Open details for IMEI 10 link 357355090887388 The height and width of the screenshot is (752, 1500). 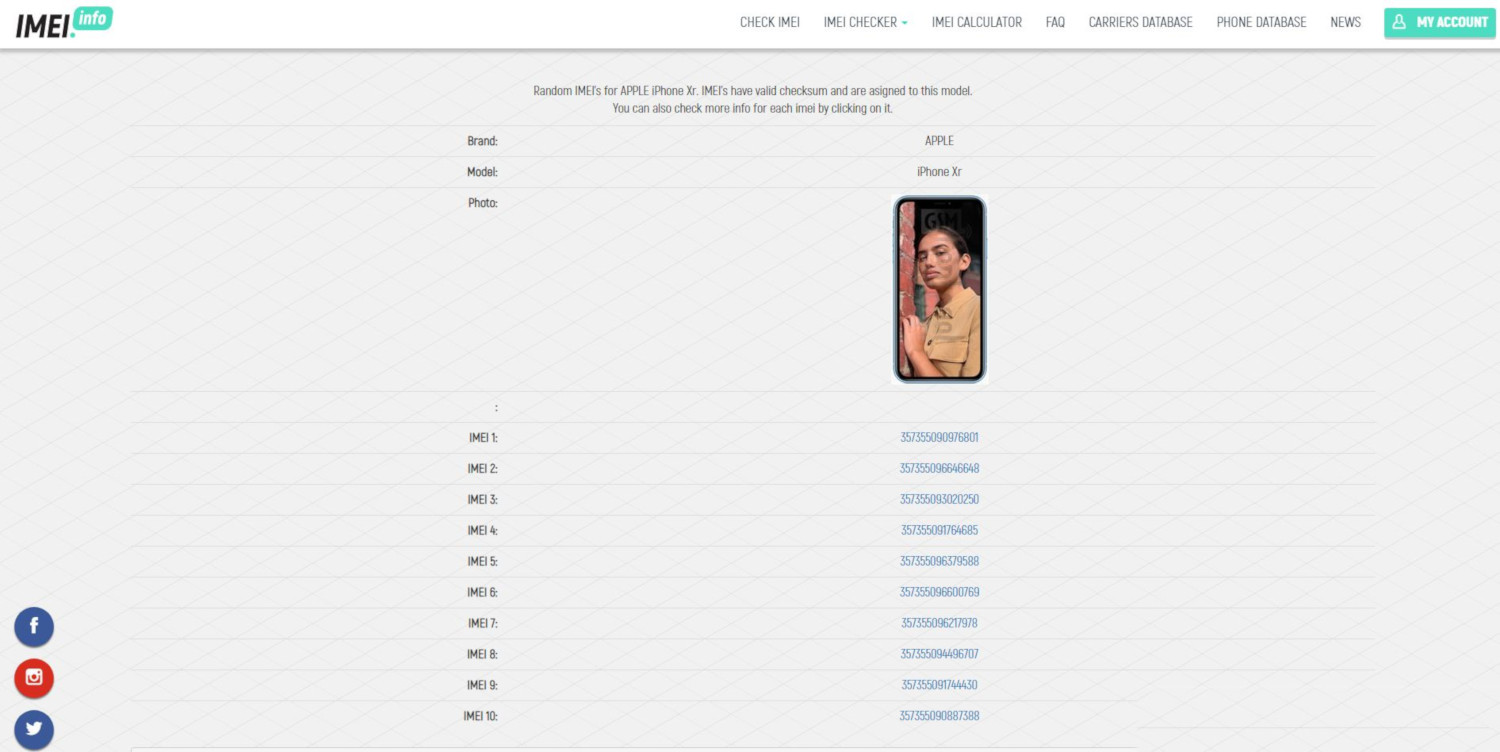pos(938,715)
